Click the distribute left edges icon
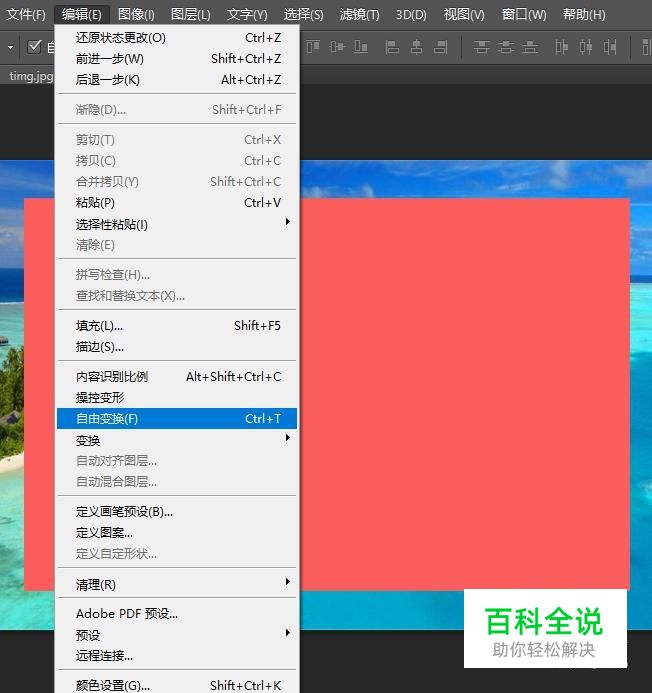Screen dimensions: 652x693 [x=561, y=46]
